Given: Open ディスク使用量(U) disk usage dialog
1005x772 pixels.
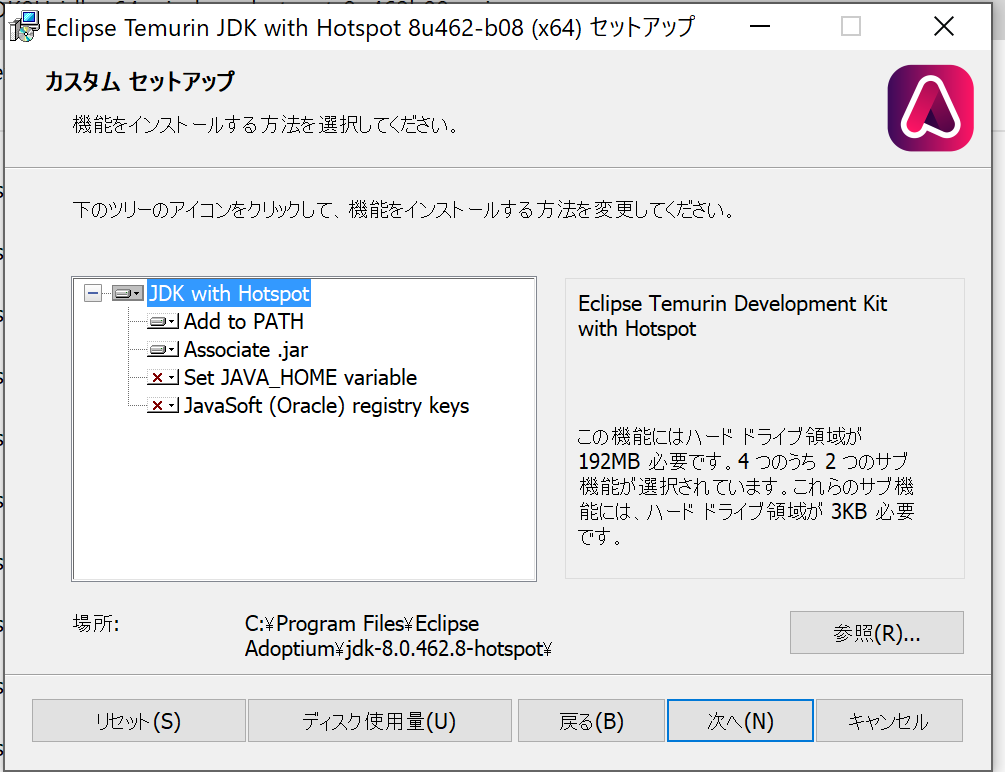Looking at the screenshot, I should click(x=379, y=721).
